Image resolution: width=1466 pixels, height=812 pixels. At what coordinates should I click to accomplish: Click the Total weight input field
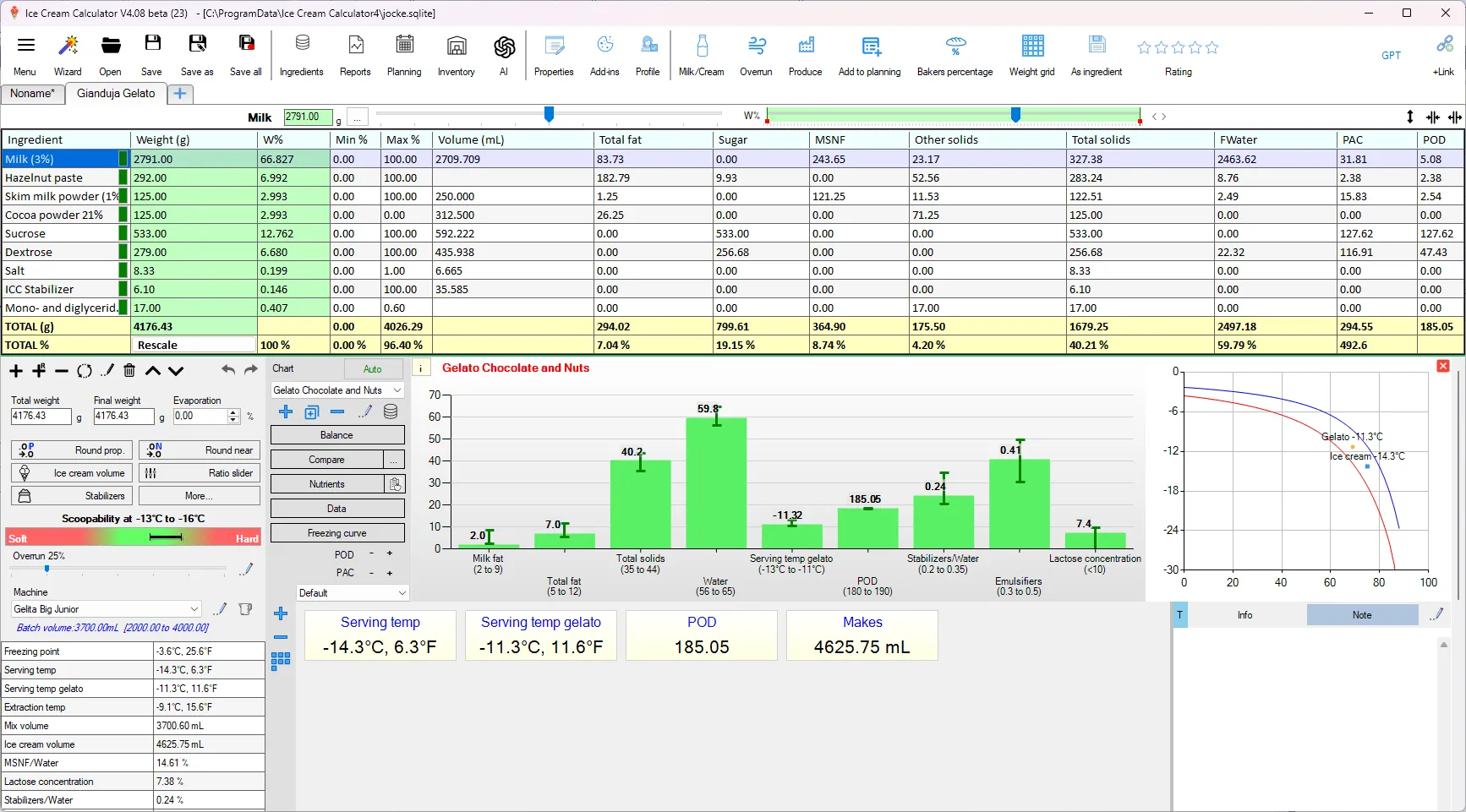(x=41, y=416)
